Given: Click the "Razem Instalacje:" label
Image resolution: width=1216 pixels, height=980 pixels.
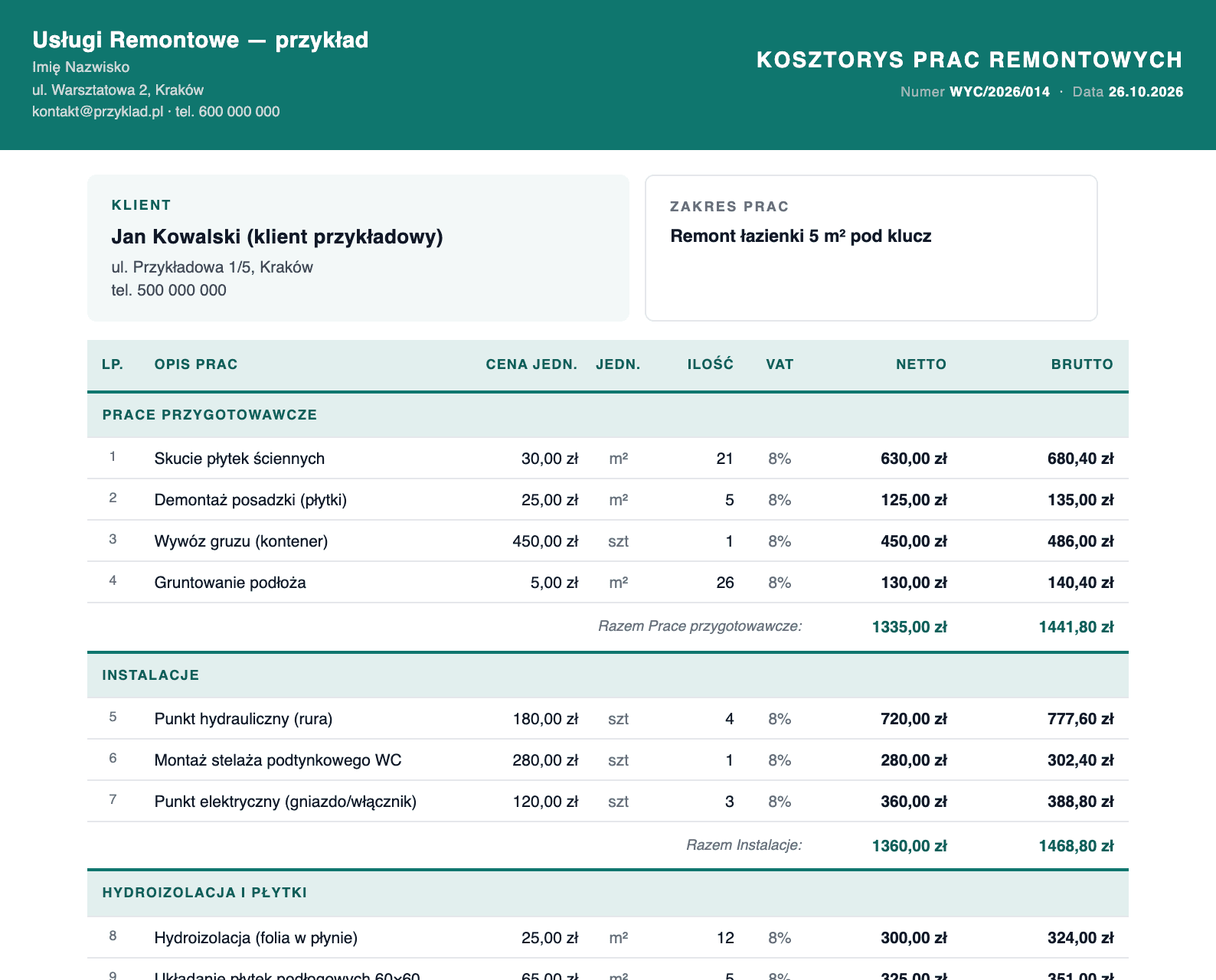Looking at the screenshot, I should 744,845.
